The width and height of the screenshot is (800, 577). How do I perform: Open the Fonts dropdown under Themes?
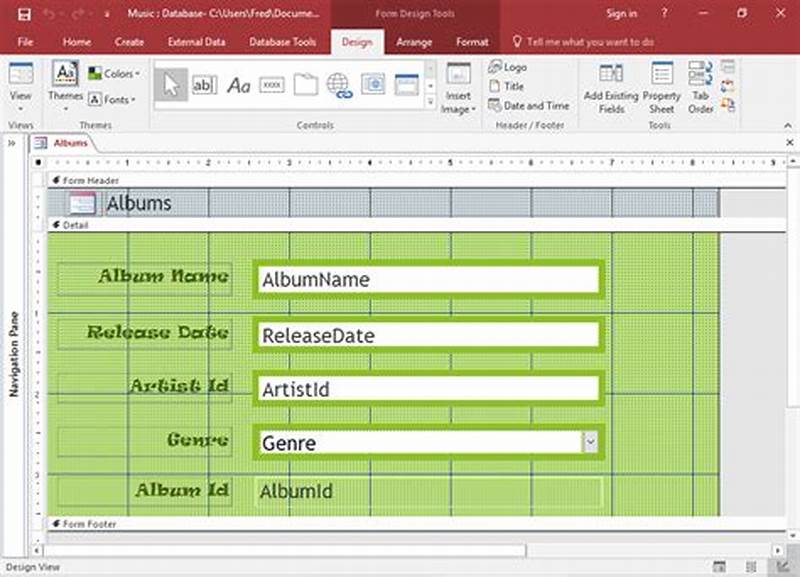coord(113,99)
